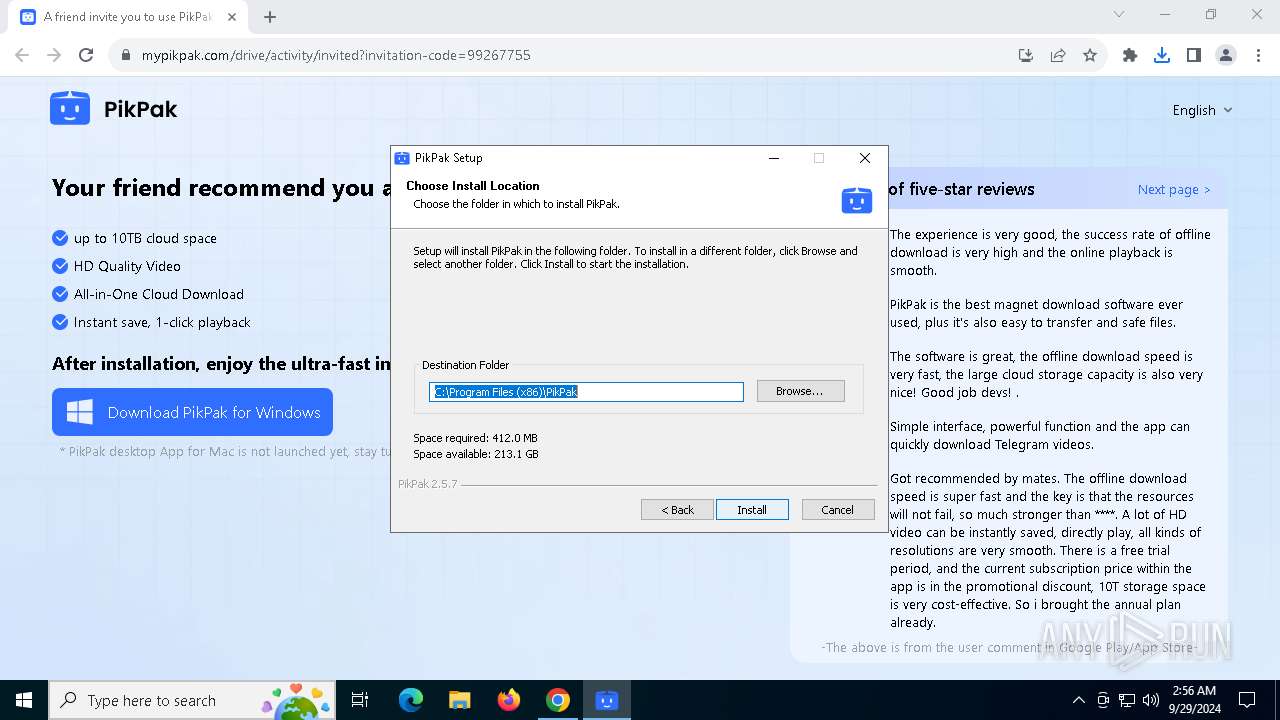
Task: Open the English language dropdown
Action: click(x=1202, y=110)
